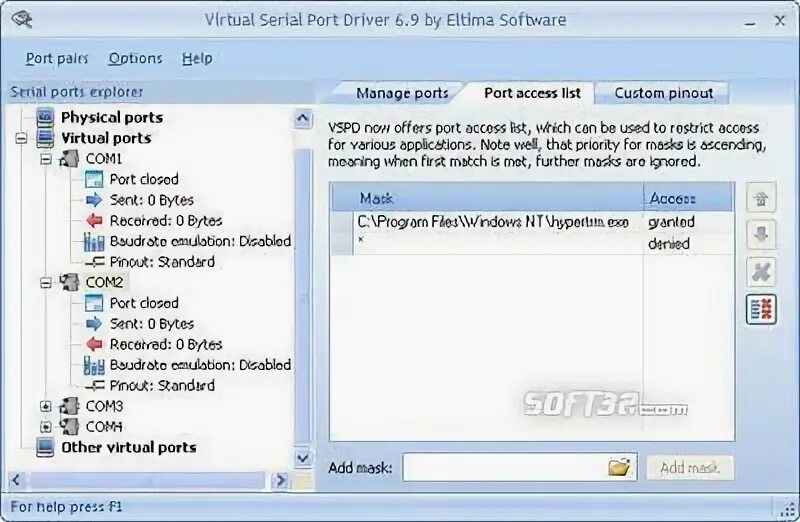This screenshot has height=522, width=800.
Task: Select Other virtual ports tree label
Action: 129,448
